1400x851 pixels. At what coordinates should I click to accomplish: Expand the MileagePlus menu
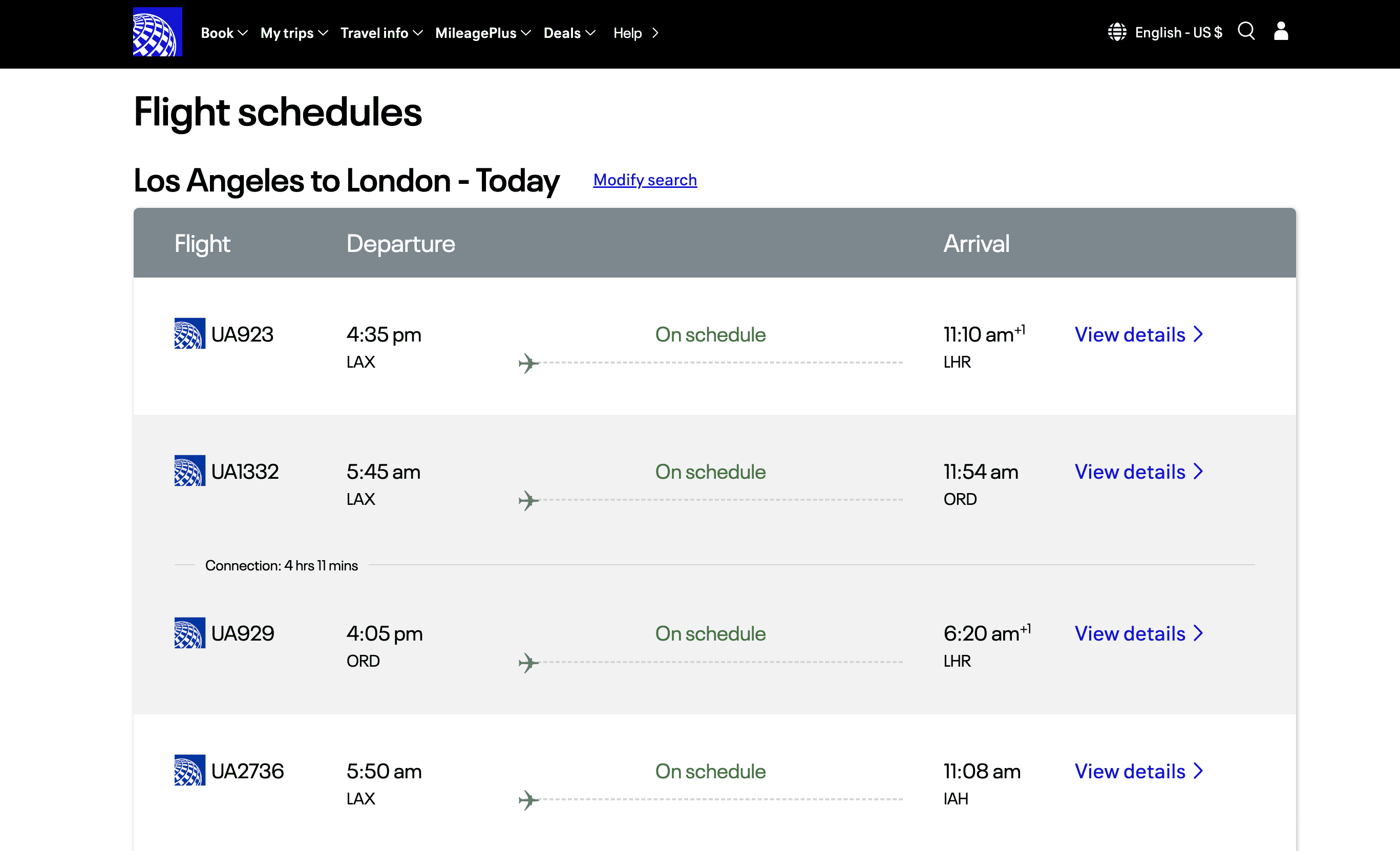pos(482,33)
